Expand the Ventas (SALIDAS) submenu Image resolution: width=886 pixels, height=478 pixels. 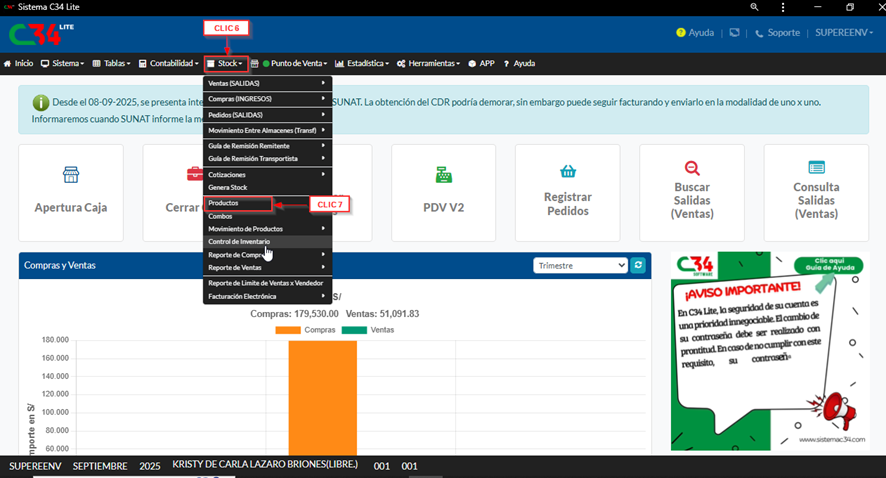(266, 84)
